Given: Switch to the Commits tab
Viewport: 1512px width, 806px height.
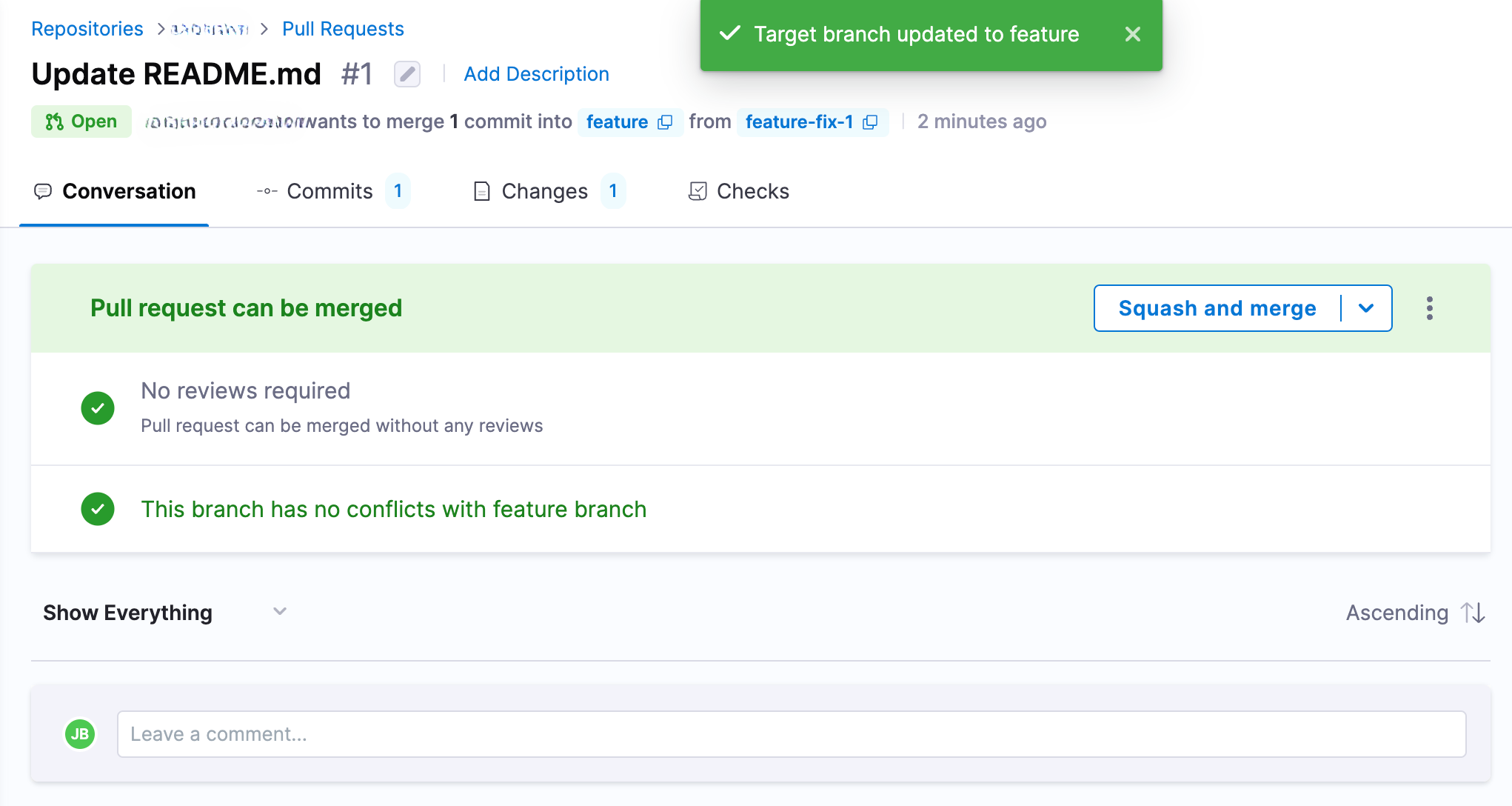Looking at the screenshot, I should click(x=330, y=191).
